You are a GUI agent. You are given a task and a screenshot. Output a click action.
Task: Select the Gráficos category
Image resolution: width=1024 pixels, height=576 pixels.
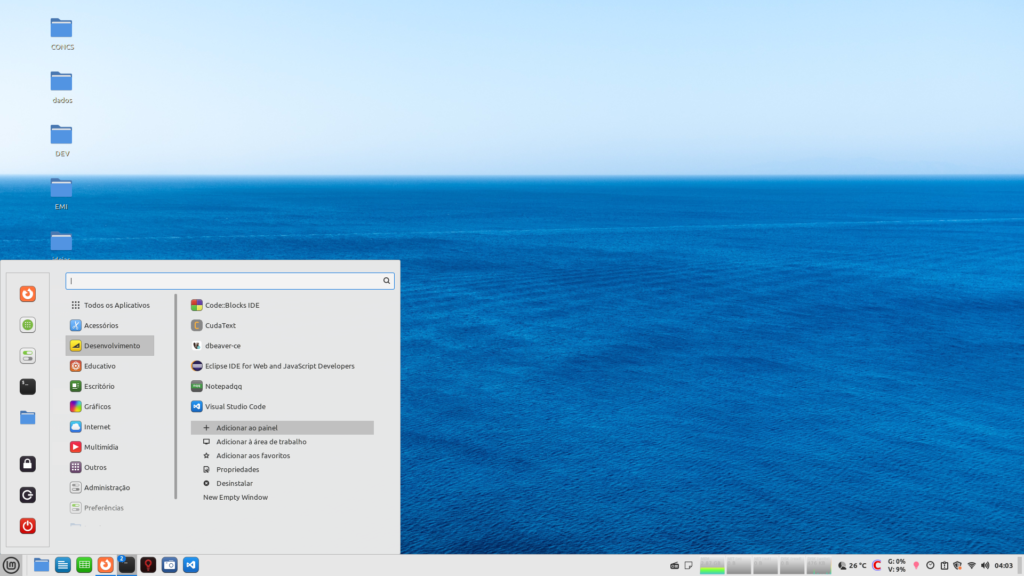(97, 407)
